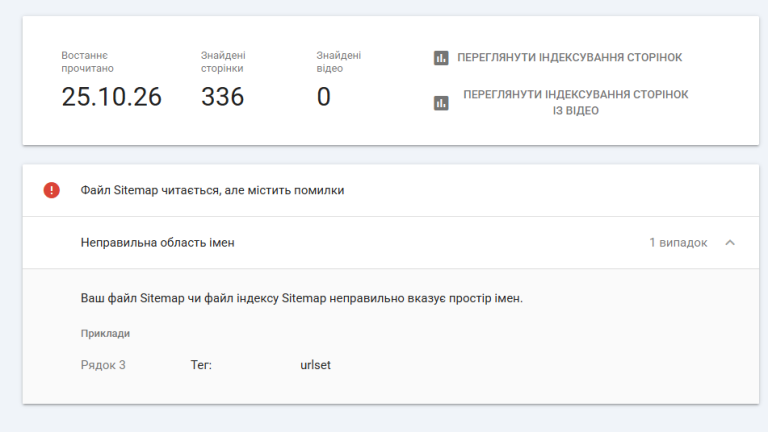Click 'Файл Sitemap читається, але містить помилки' message

(212, 190)
